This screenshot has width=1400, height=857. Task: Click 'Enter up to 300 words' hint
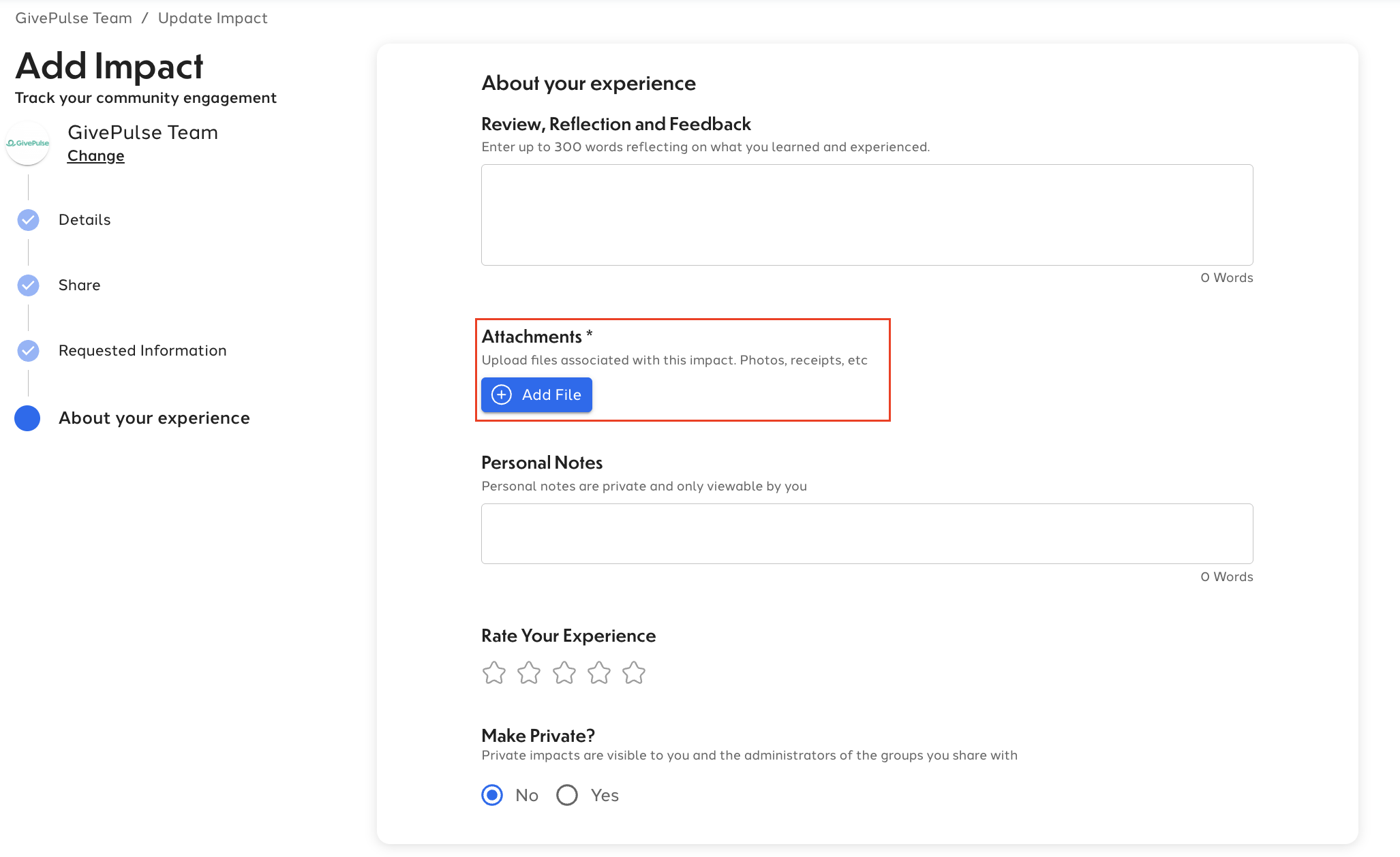705,147
